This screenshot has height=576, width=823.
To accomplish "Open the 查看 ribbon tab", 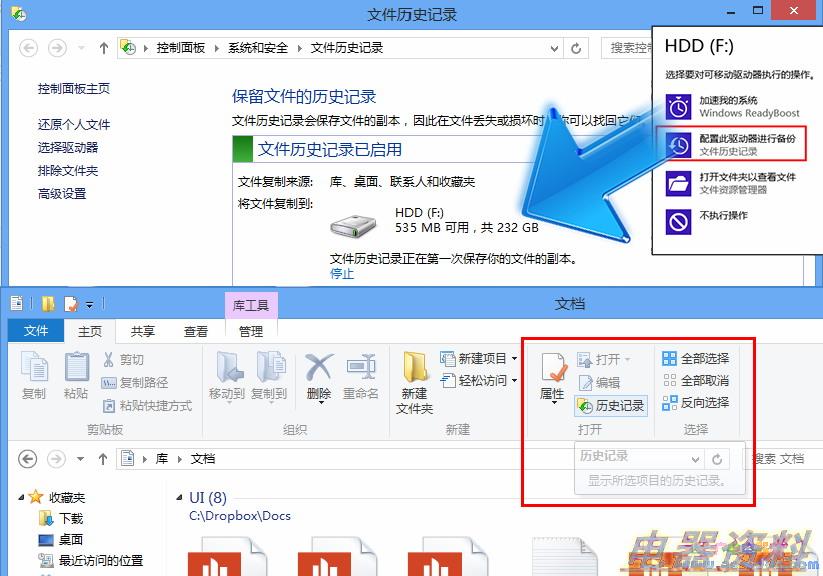I will click(x=196, y=332).
